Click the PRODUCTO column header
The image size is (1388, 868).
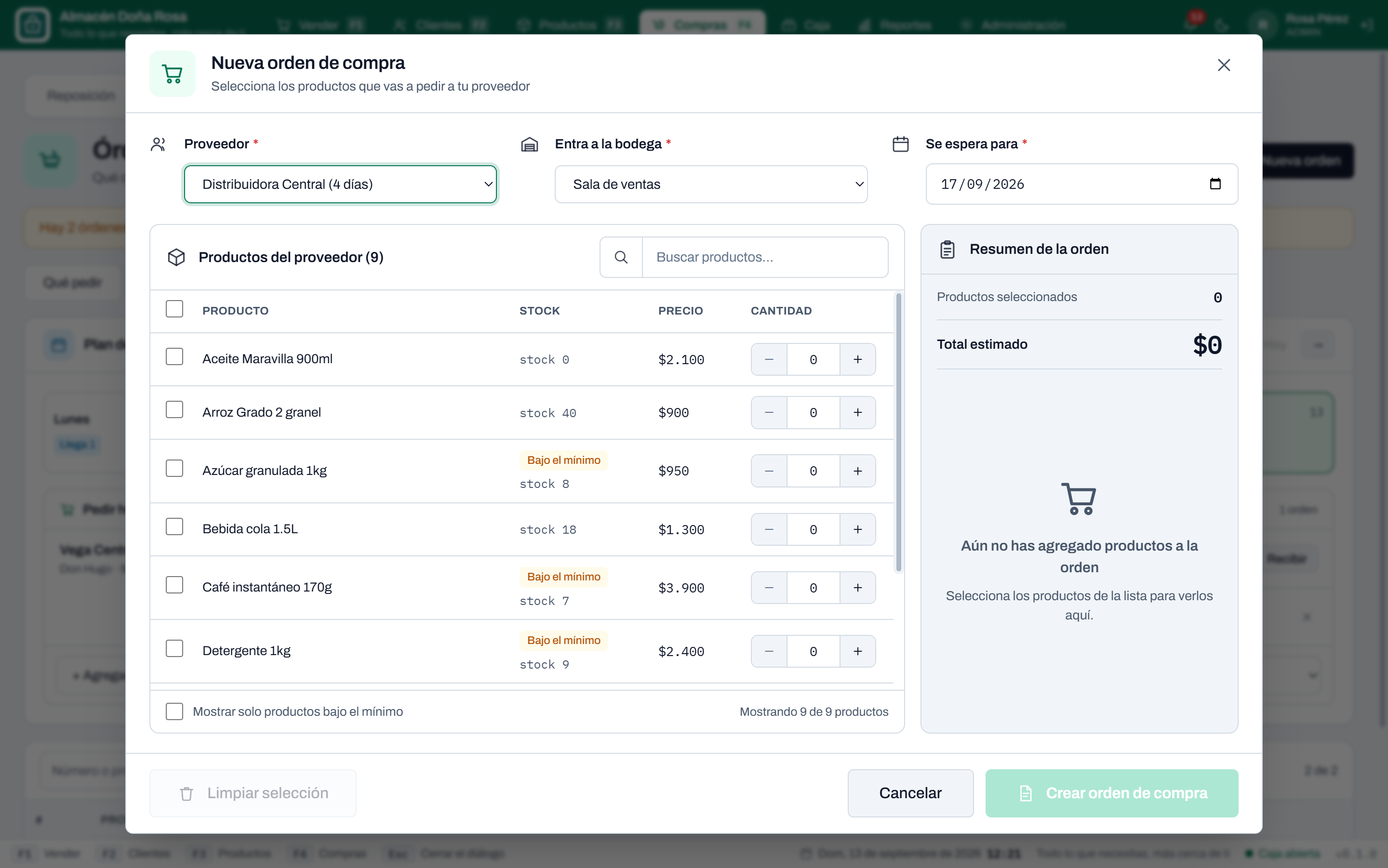pos(236,311)
